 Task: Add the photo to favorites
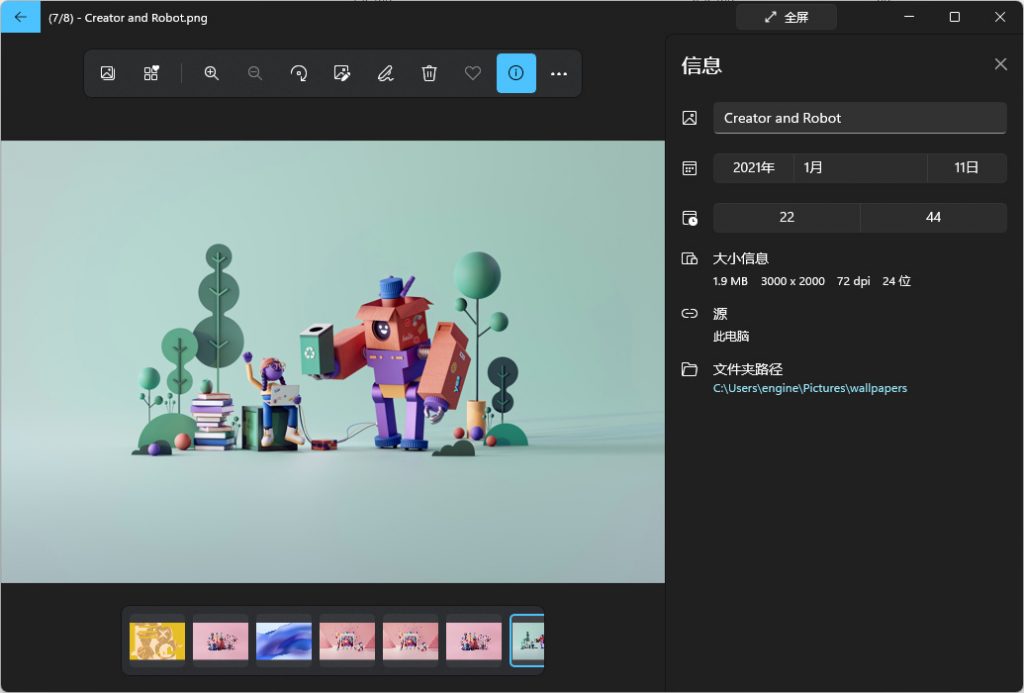click(x=473, y=73)
